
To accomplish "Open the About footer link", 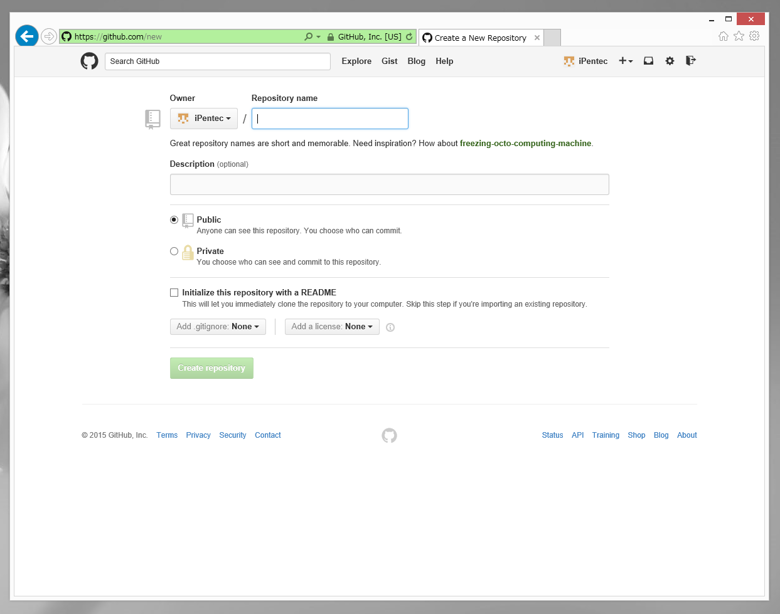I will tap(687, 435).
